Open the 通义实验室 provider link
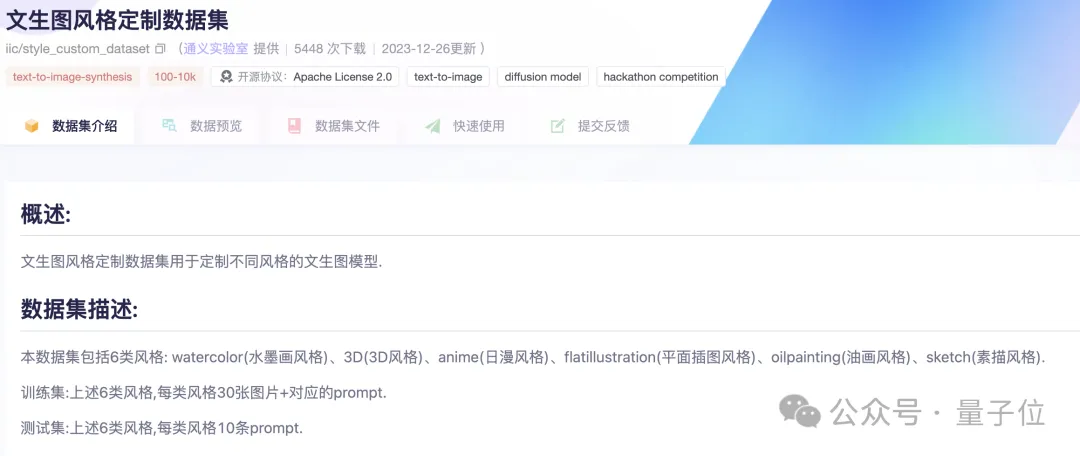This screenshot has height=456, width=1080. pos(215,48)
